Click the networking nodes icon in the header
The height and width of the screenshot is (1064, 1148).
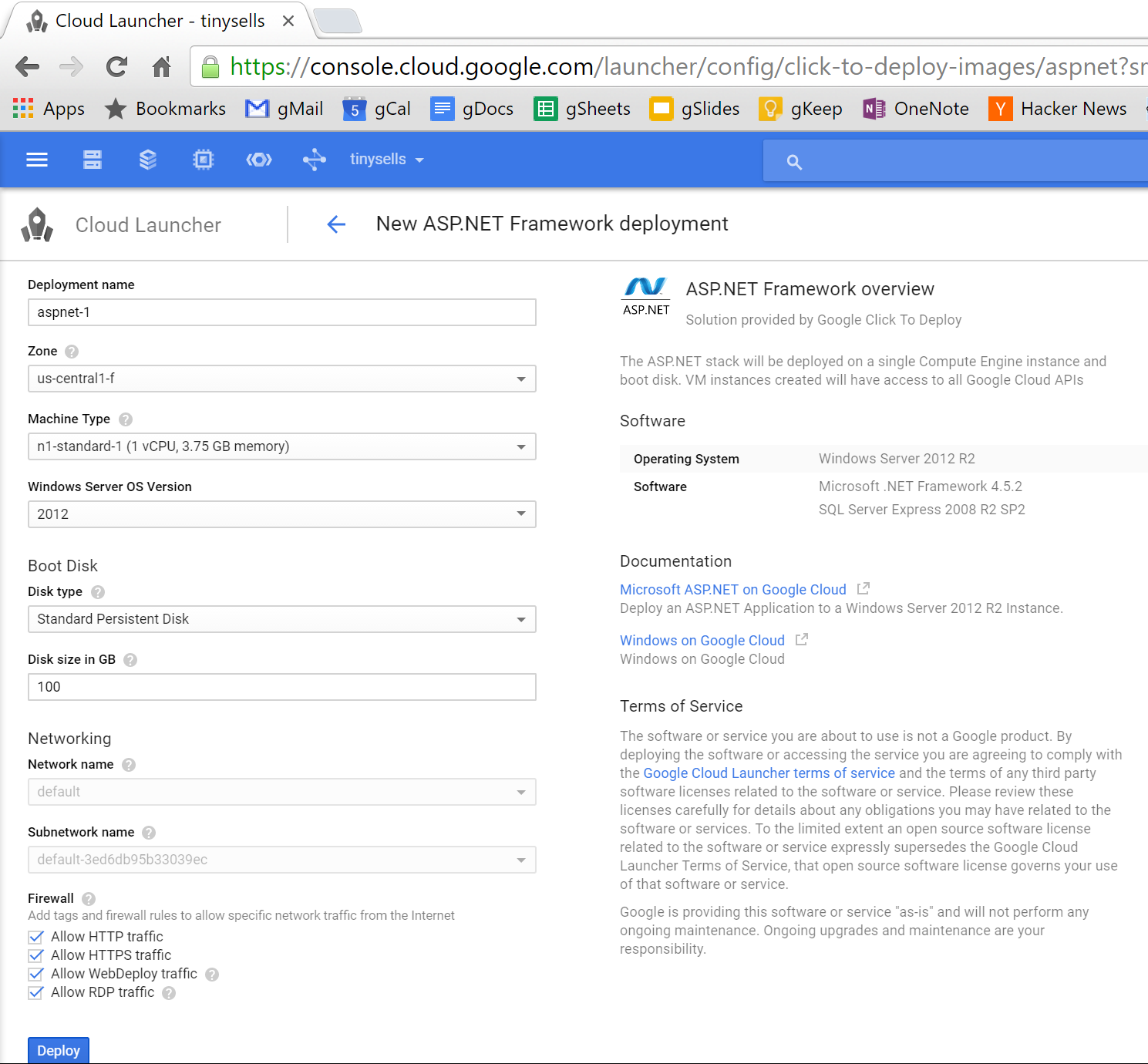315,160
